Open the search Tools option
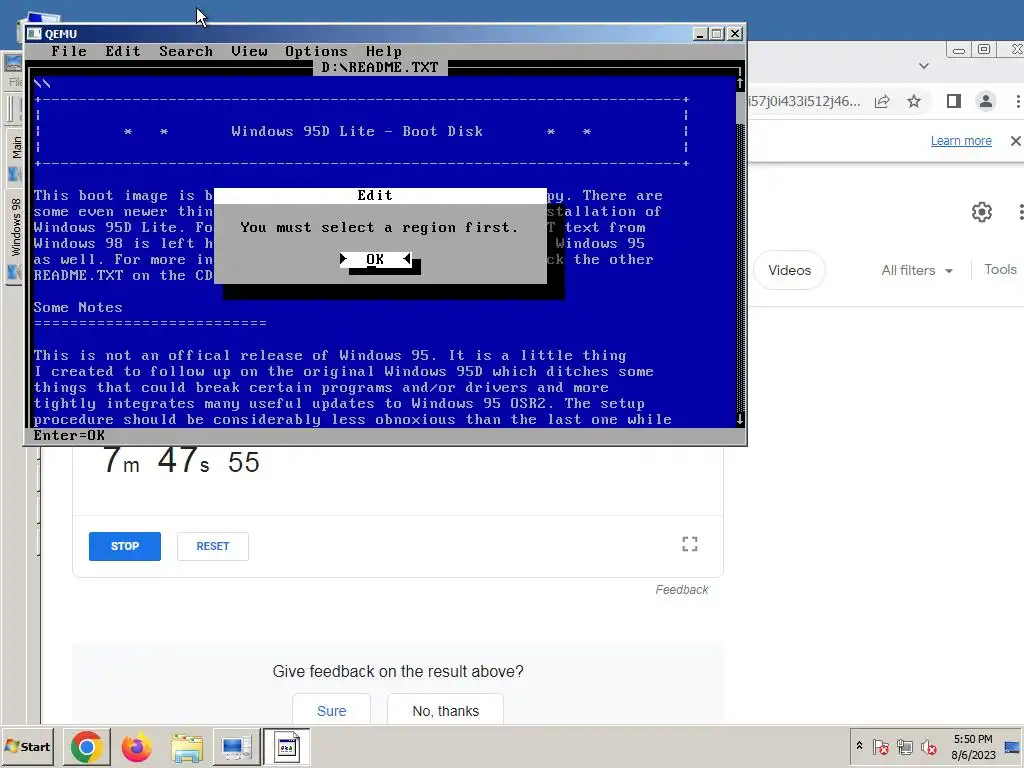 coord(1000,270)
